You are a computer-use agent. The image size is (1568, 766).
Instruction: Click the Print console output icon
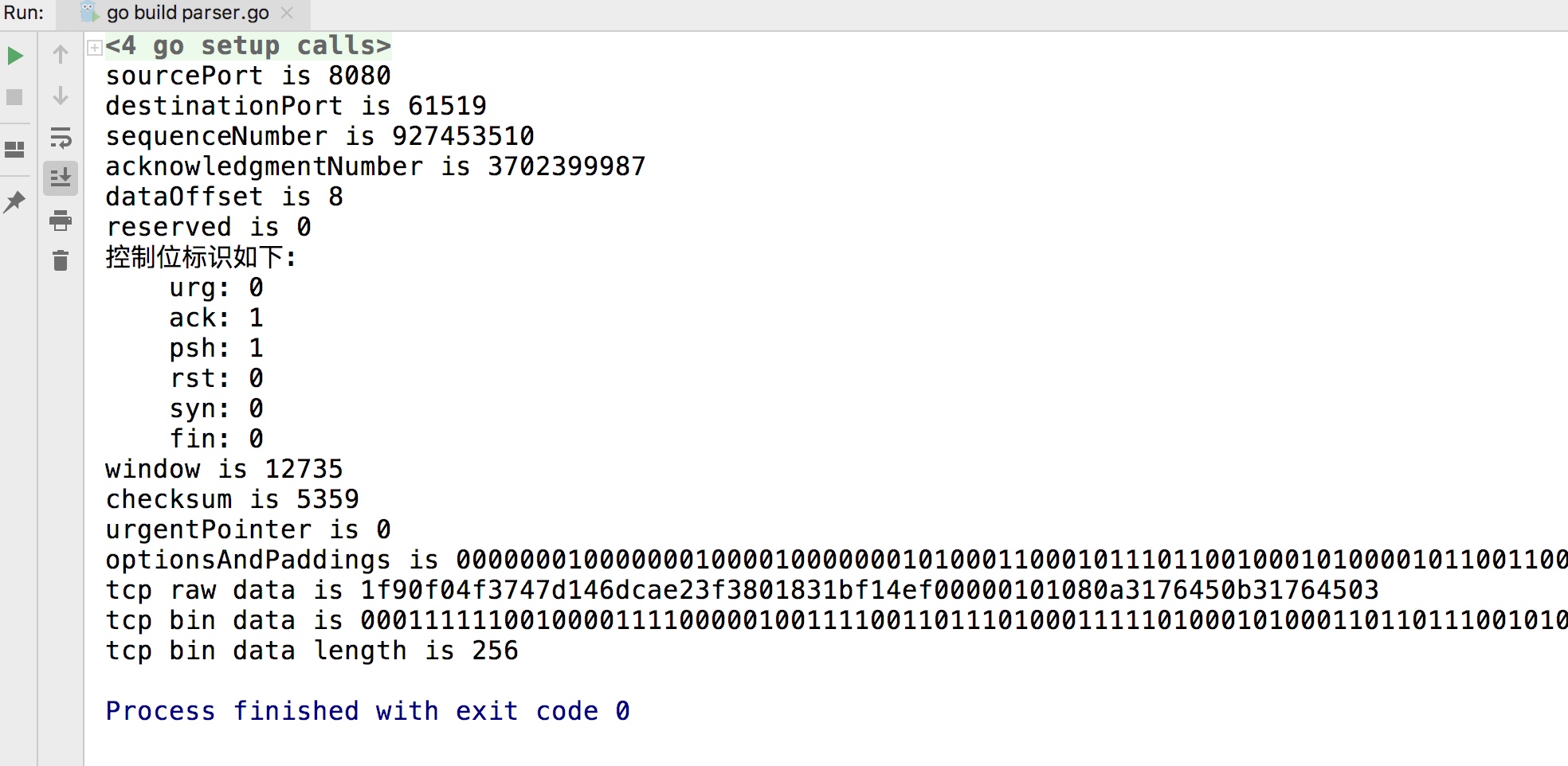point(61,221)
